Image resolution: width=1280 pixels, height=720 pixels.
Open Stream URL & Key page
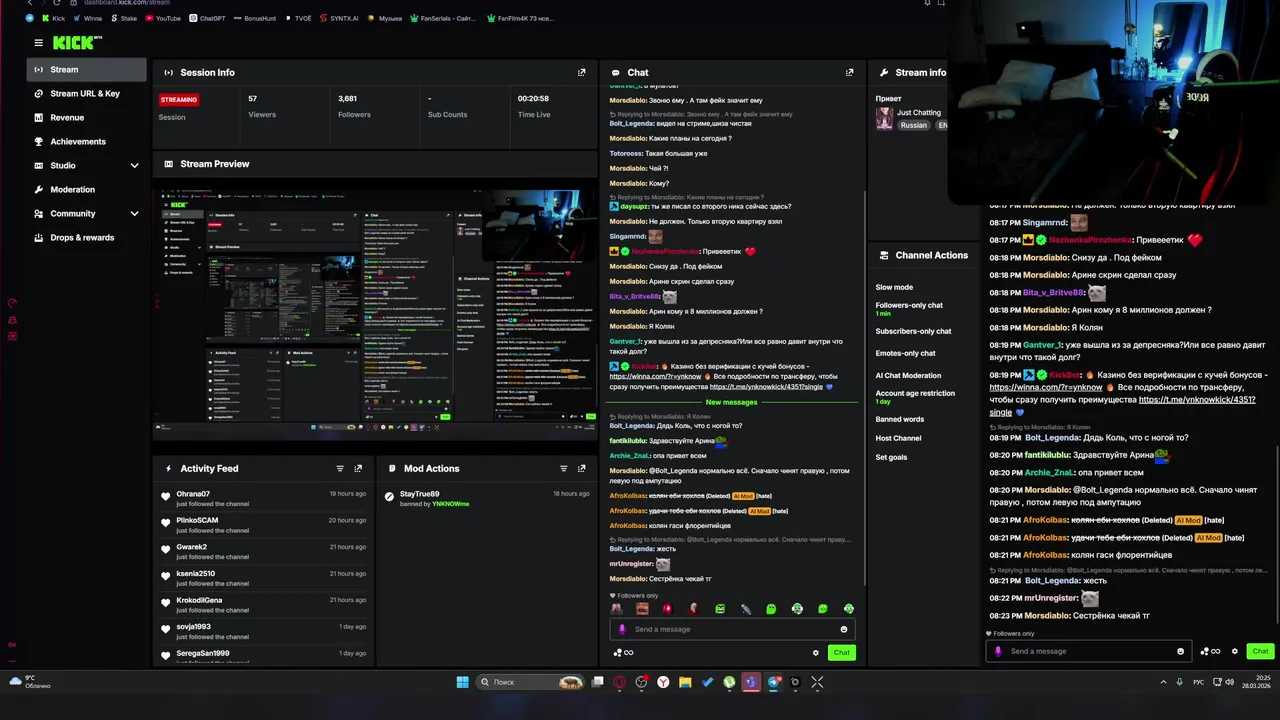86,93
